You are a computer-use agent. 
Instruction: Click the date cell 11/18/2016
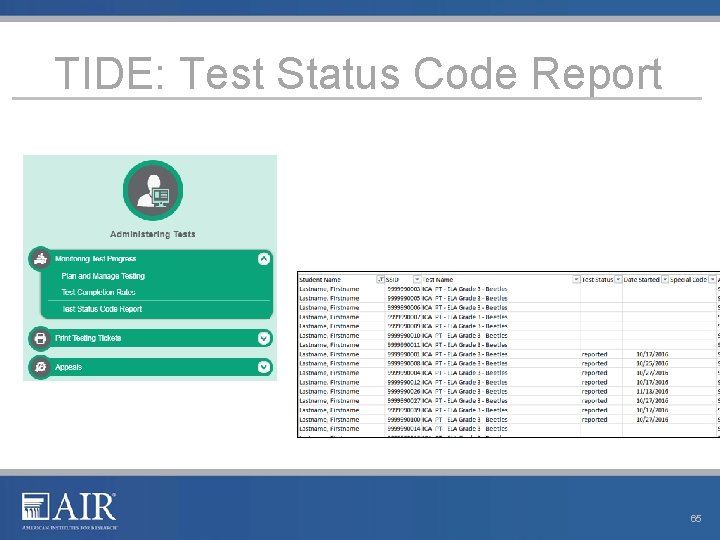point(652,392)
